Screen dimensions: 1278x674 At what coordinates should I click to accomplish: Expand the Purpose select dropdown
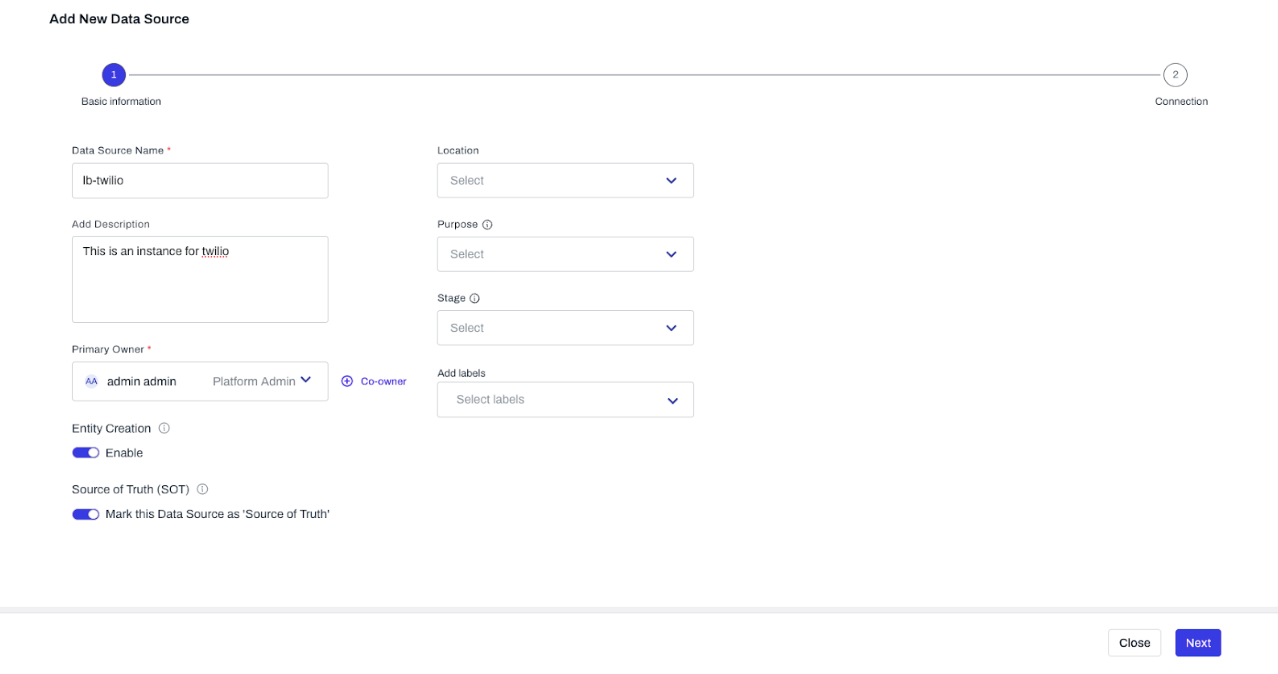point(565,255)
